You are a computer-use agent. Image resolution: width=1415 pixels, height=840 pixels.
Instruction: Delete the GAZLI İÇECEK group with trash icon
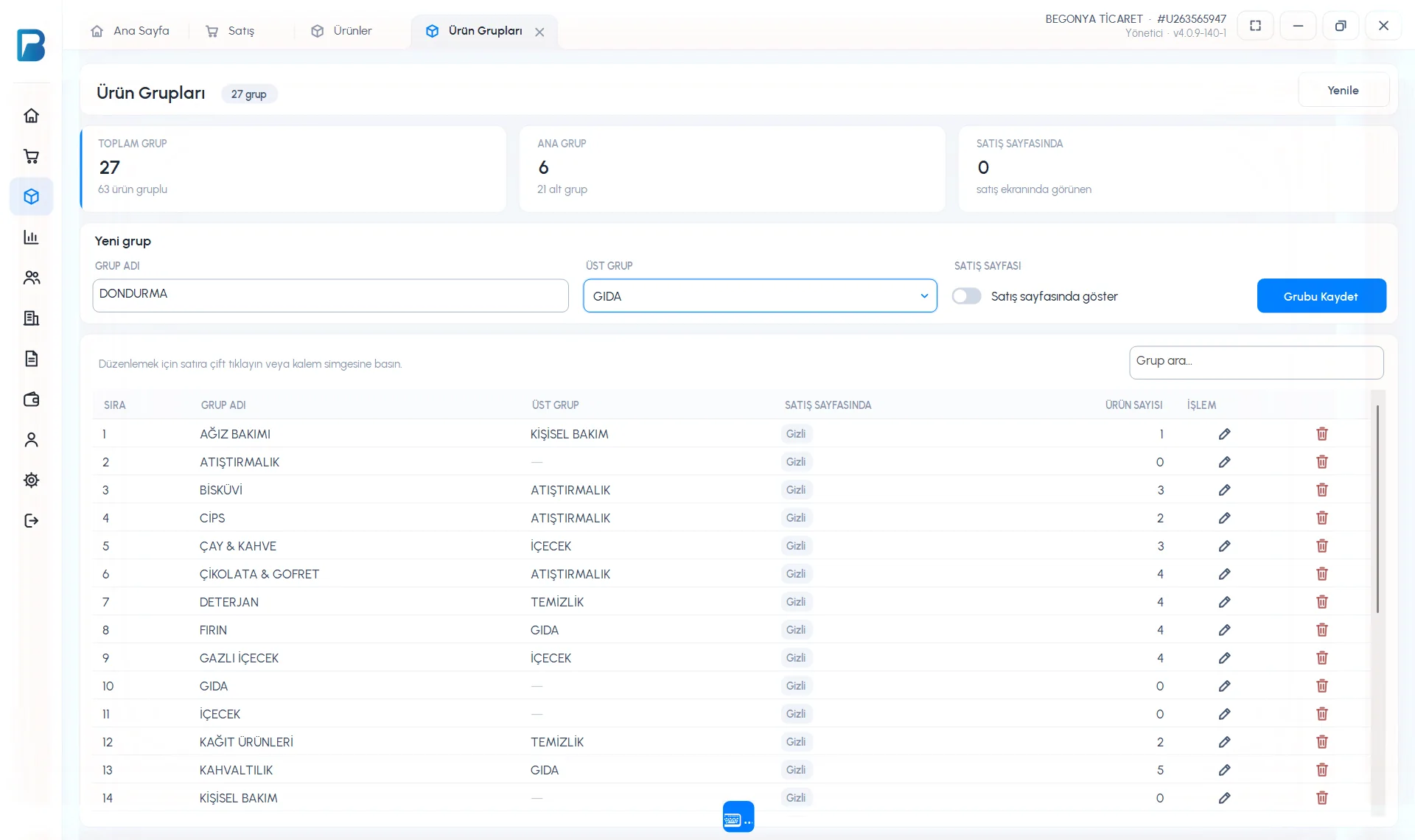1322,658
